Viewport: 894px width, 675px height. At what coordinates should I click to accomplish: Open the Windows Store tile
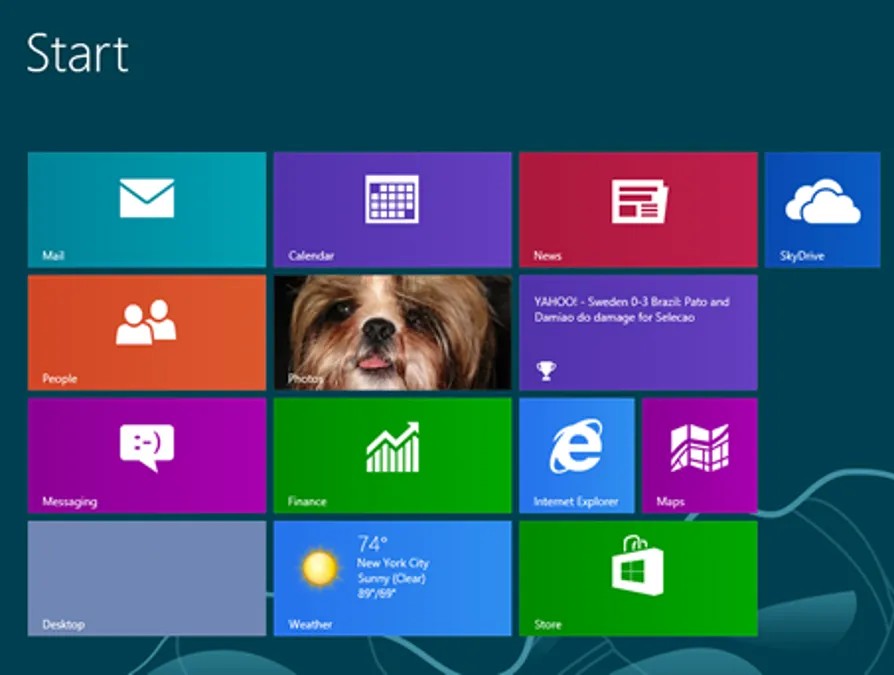coord(638,578)
